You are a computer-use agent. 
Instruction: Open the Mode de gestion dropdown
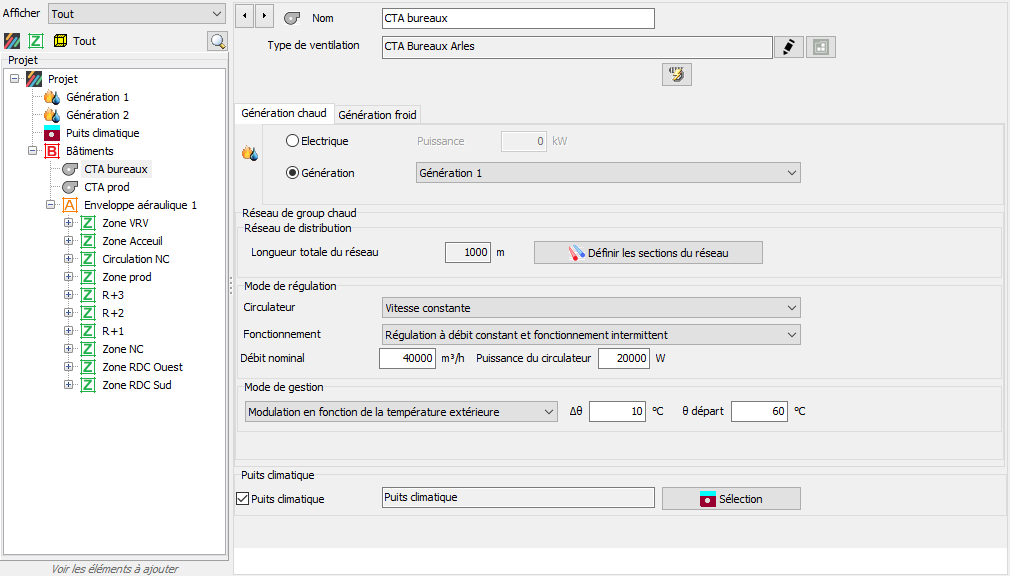[401, 412]
